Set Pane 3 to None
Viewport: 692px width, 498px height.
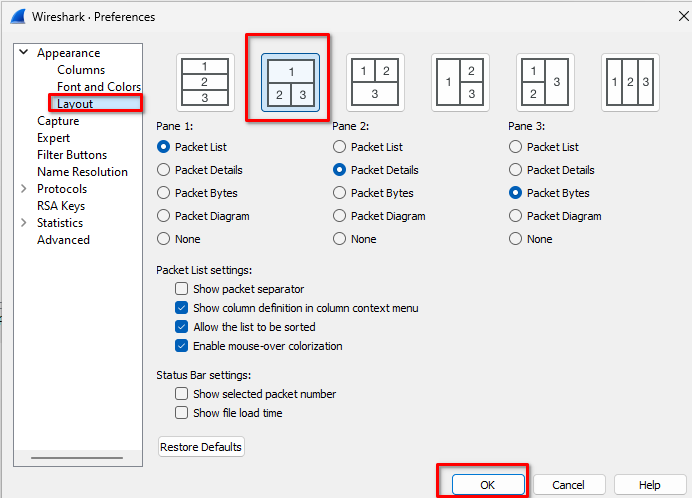point(516,239)
